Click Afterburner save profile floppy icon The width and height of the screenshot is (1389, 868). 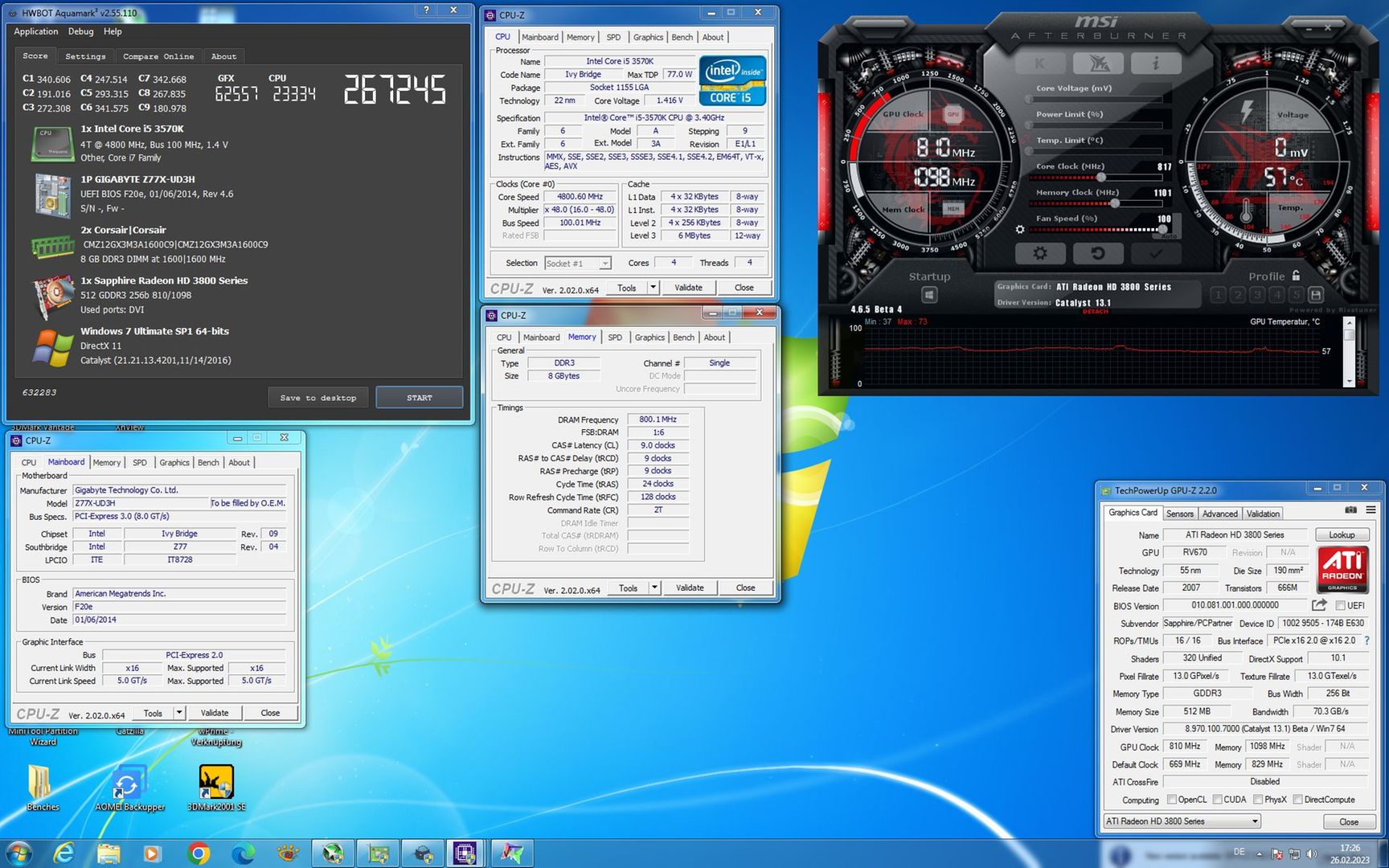[1316, 295]
